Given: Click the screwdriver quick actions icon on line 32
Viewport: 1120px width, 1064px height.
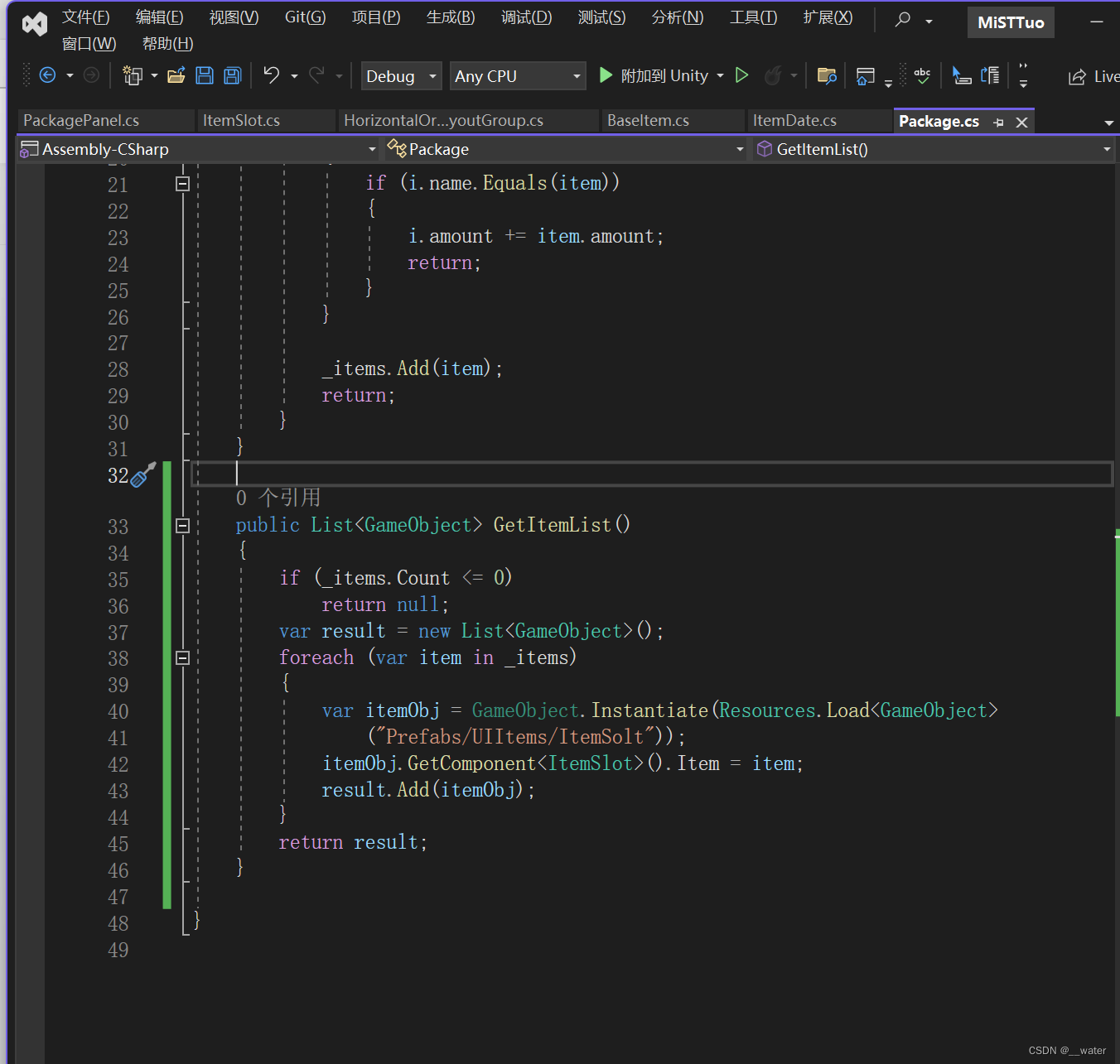Looking at the screenshot, I should [142, 475].
